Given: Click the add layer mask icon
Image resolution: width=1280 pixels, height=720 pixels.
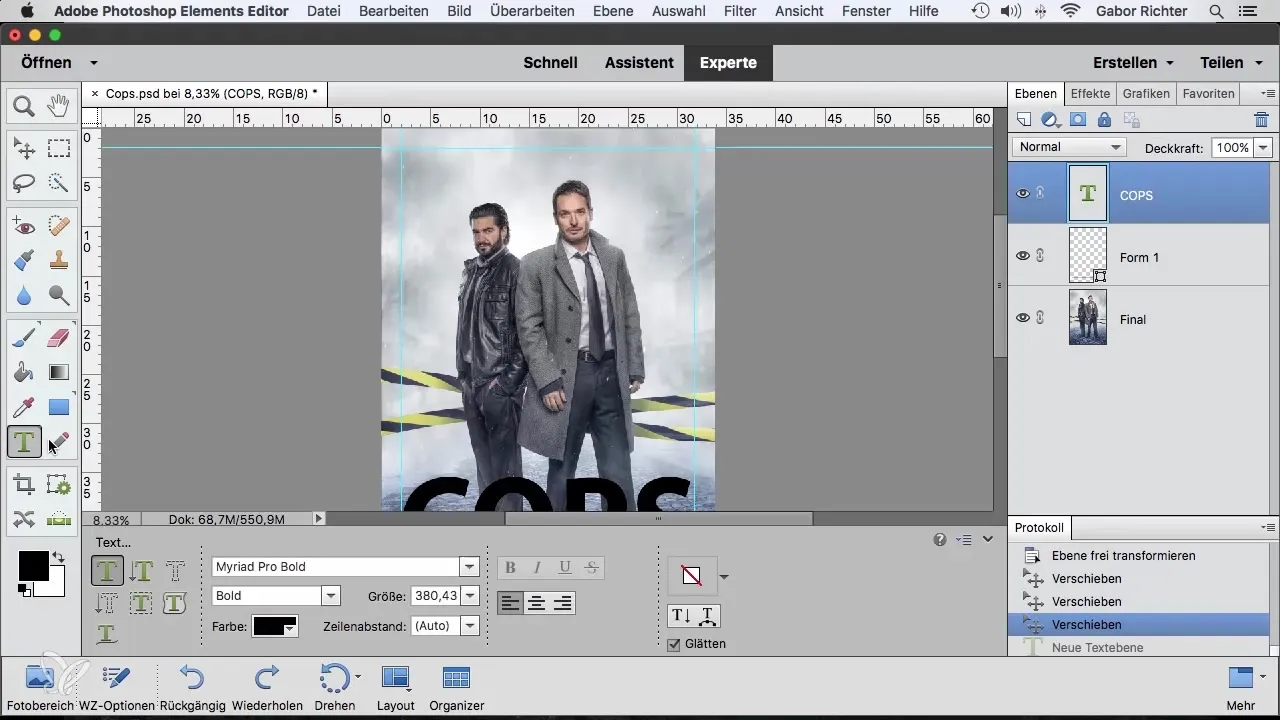Looking at the screenshot, I should [x=1078, y=120].
